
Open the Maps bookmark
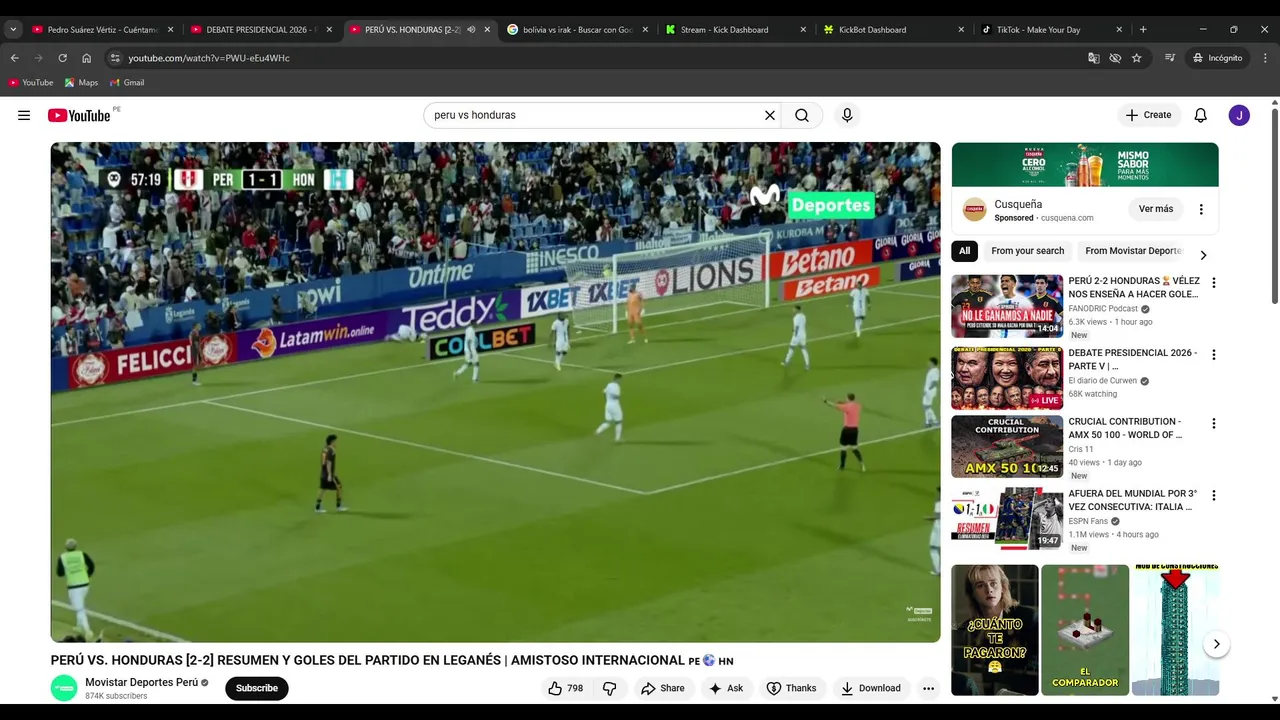[x=81, y=82]
